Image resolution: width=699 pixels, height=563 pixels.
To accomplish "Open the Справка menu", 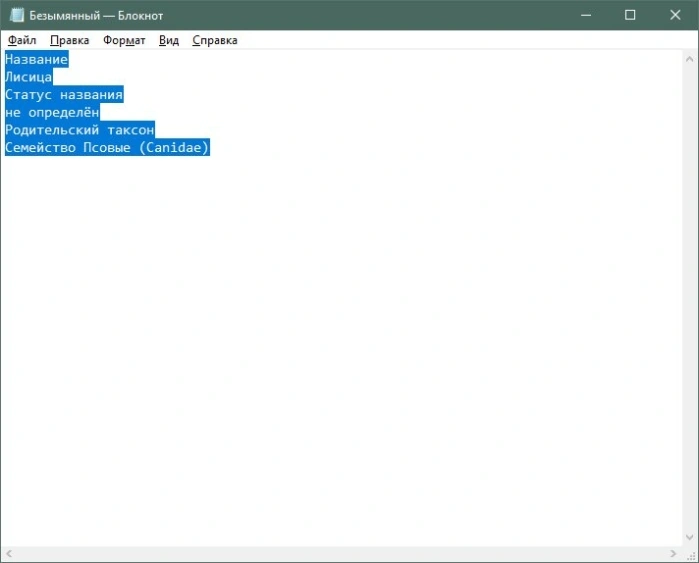I will point(214,40).
